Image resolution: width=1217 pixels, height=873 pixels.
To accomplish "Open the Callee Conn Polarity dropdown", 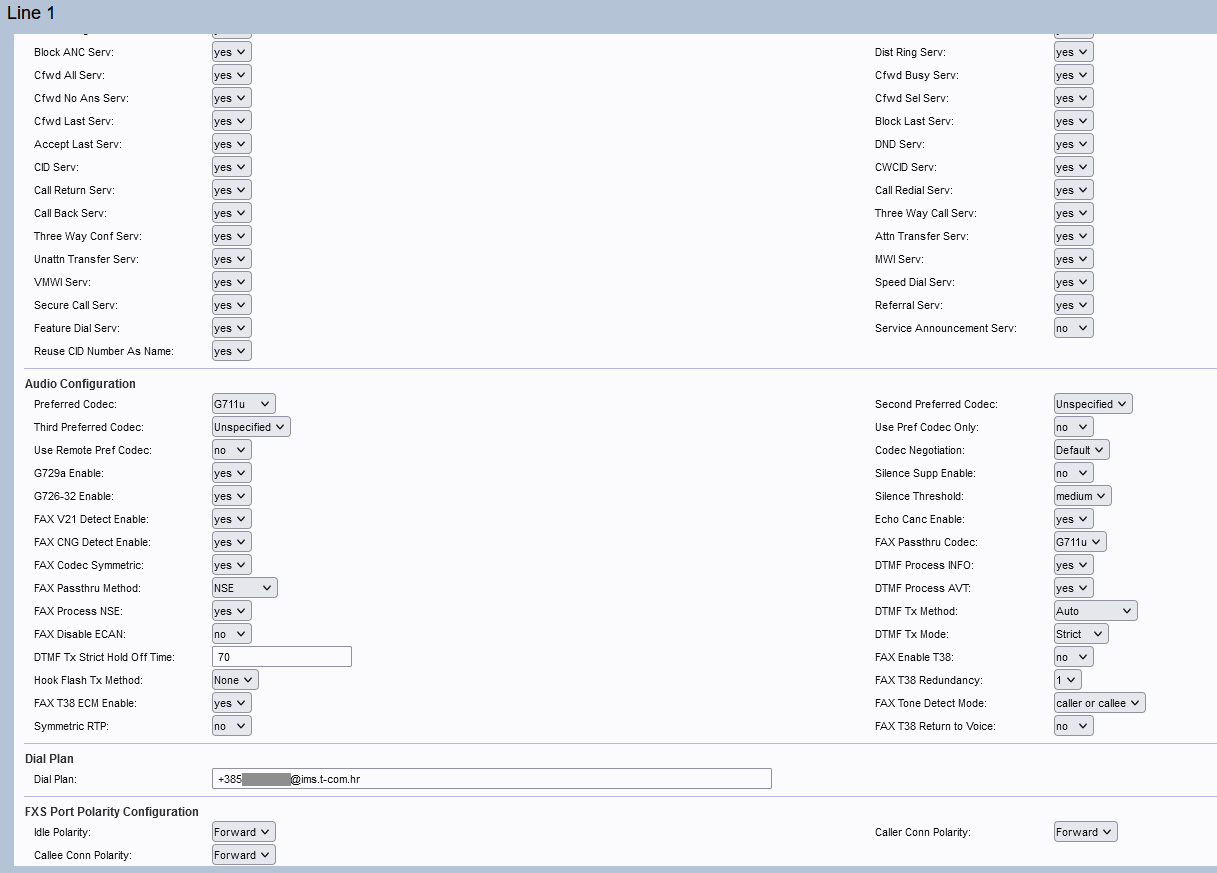I will [x=243, y=855].
